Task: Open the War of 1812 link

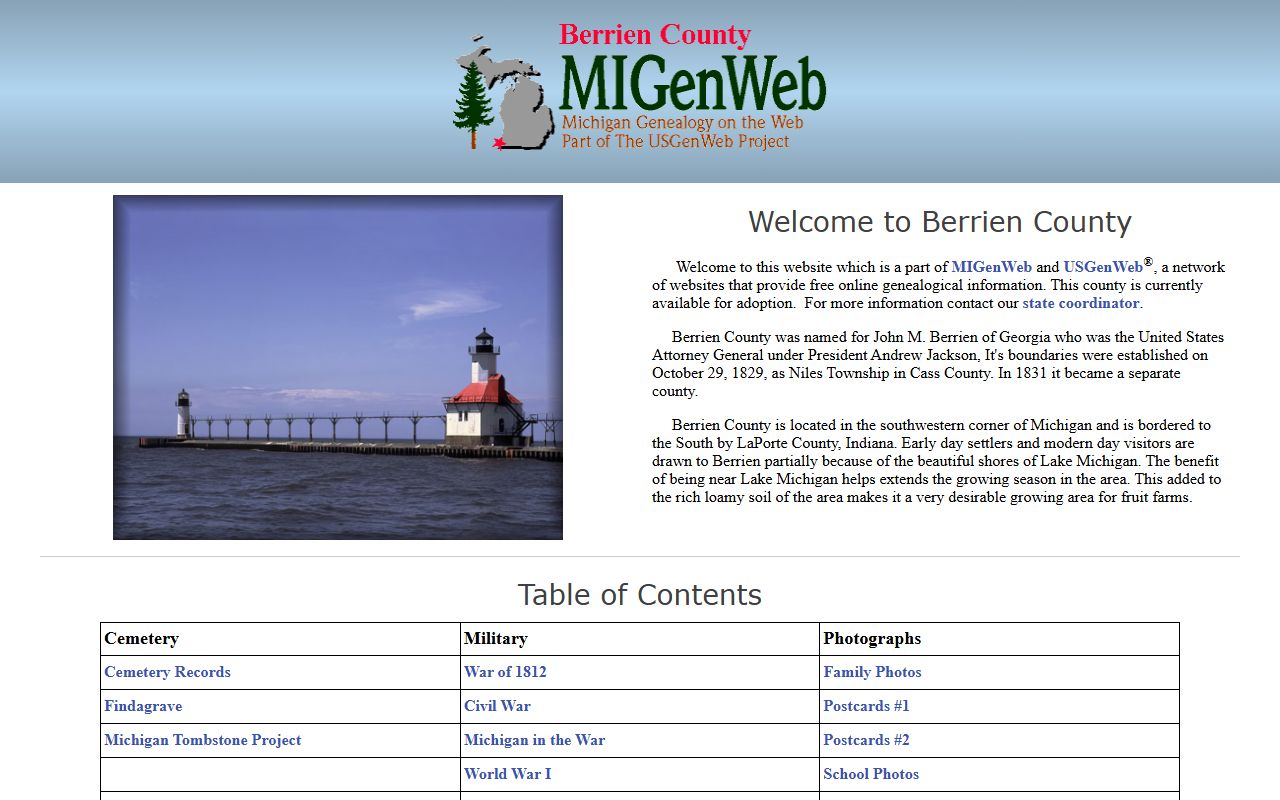Action: coord(505,672)
